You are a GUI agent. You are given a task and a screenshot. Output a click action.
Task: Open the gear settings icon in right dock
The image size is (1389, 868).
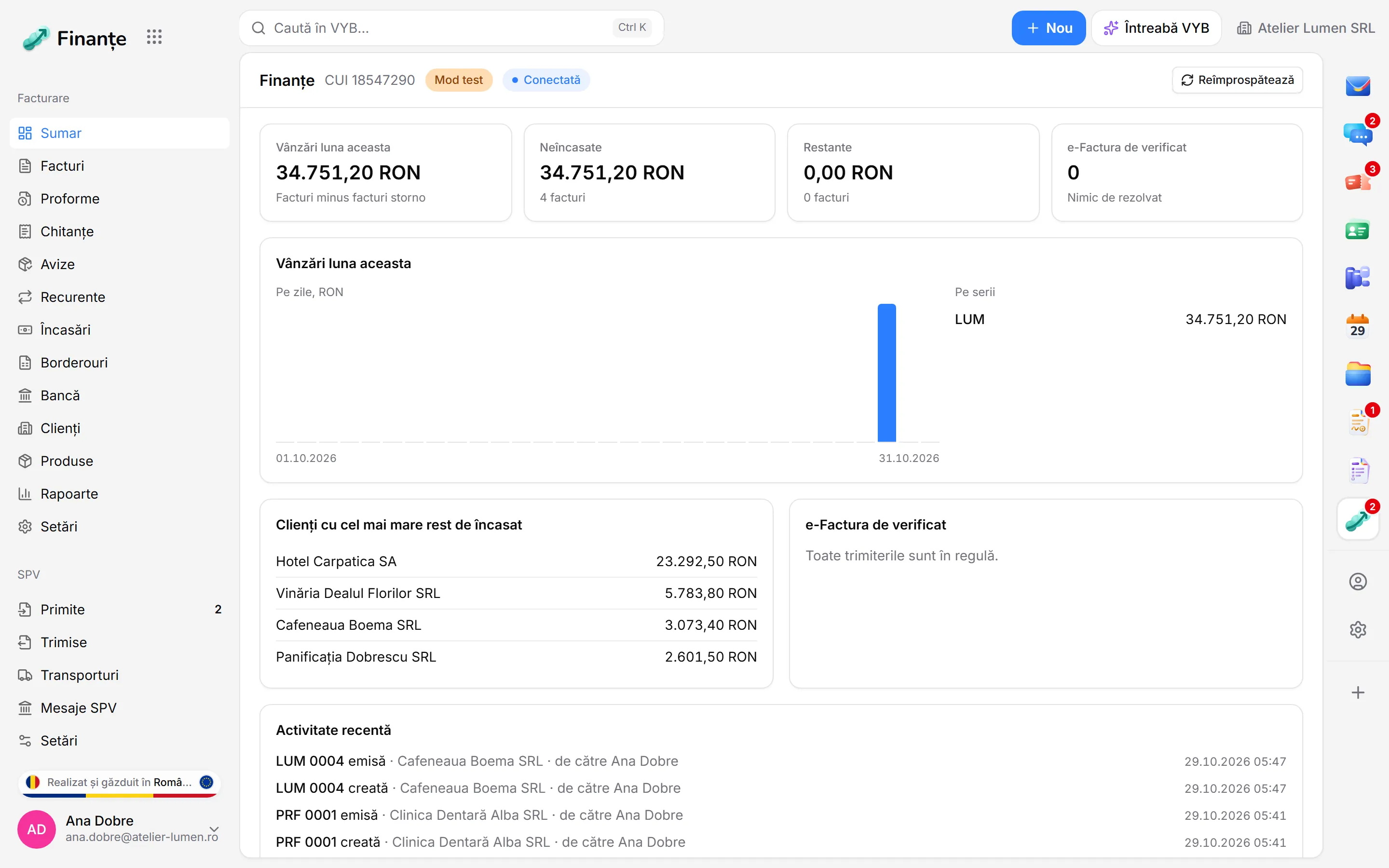[1358, 630]
